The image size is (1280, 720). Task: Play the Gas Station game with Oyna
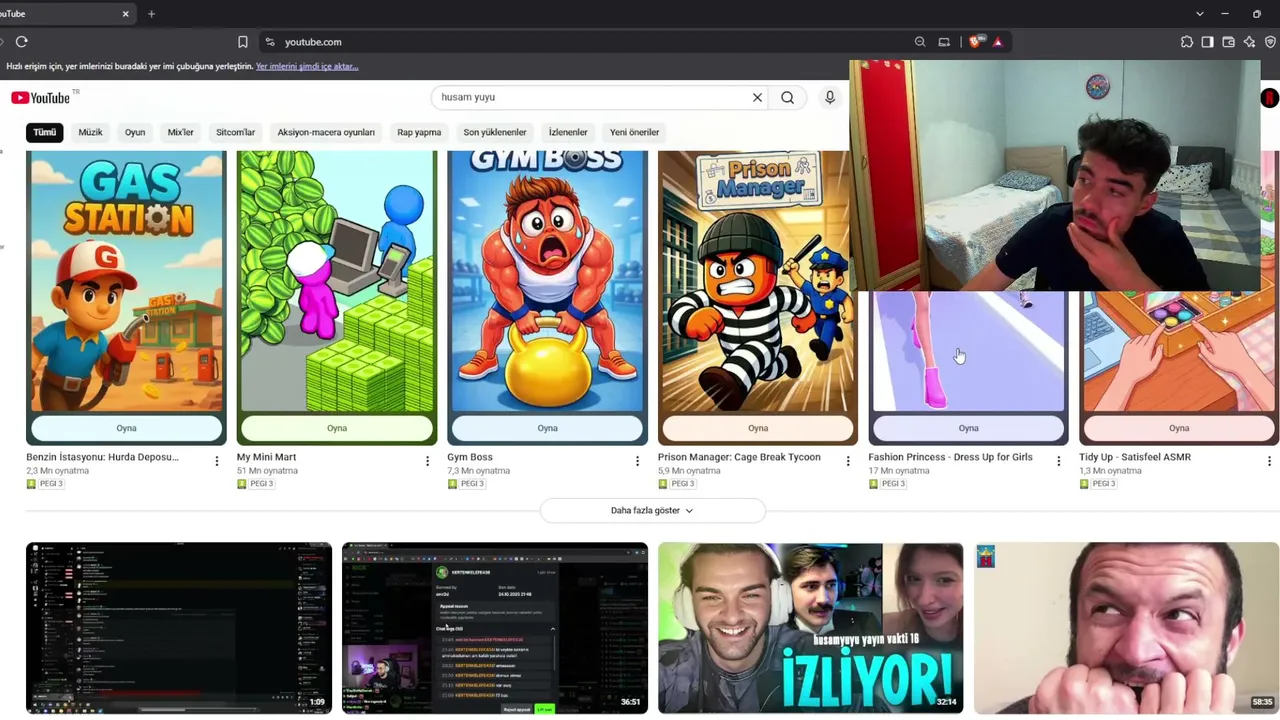[x=126, y=428]
